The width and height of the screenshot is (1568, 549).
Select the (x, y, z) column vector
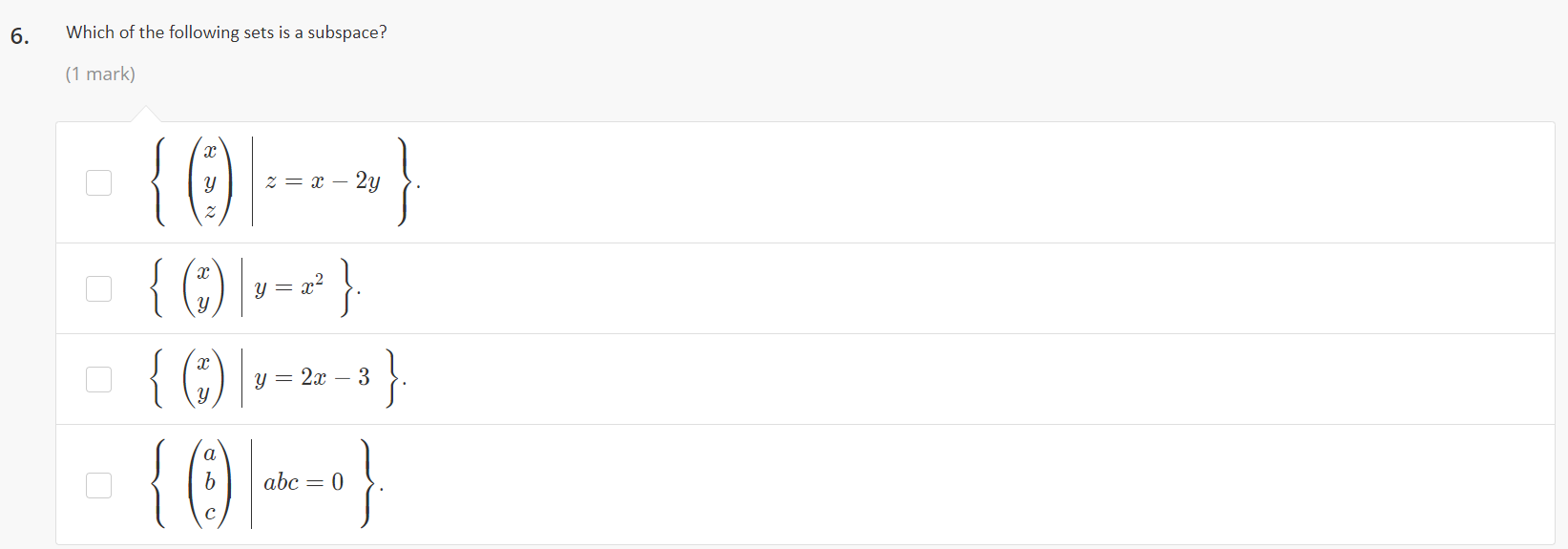point(211,181)
